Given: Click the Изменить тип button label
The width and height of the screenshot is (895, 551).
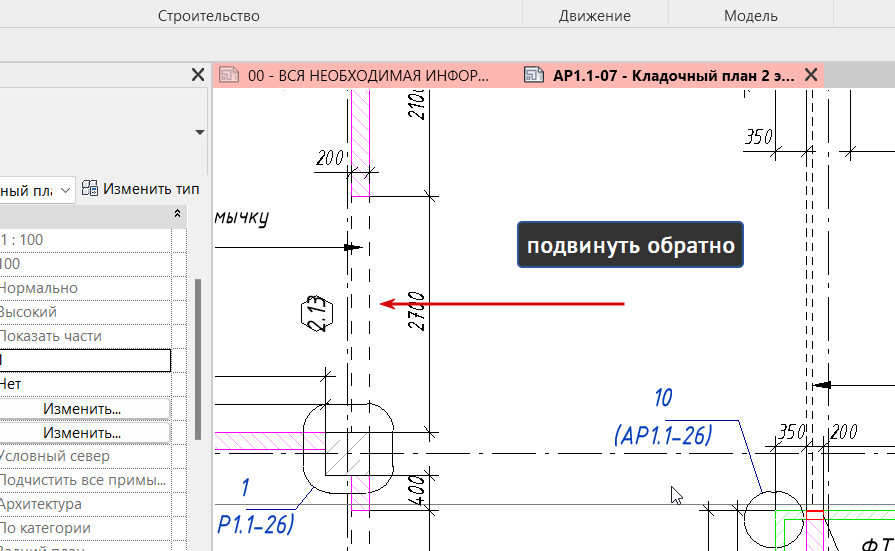Looking at the screenshot, I should tap(151, 189).
